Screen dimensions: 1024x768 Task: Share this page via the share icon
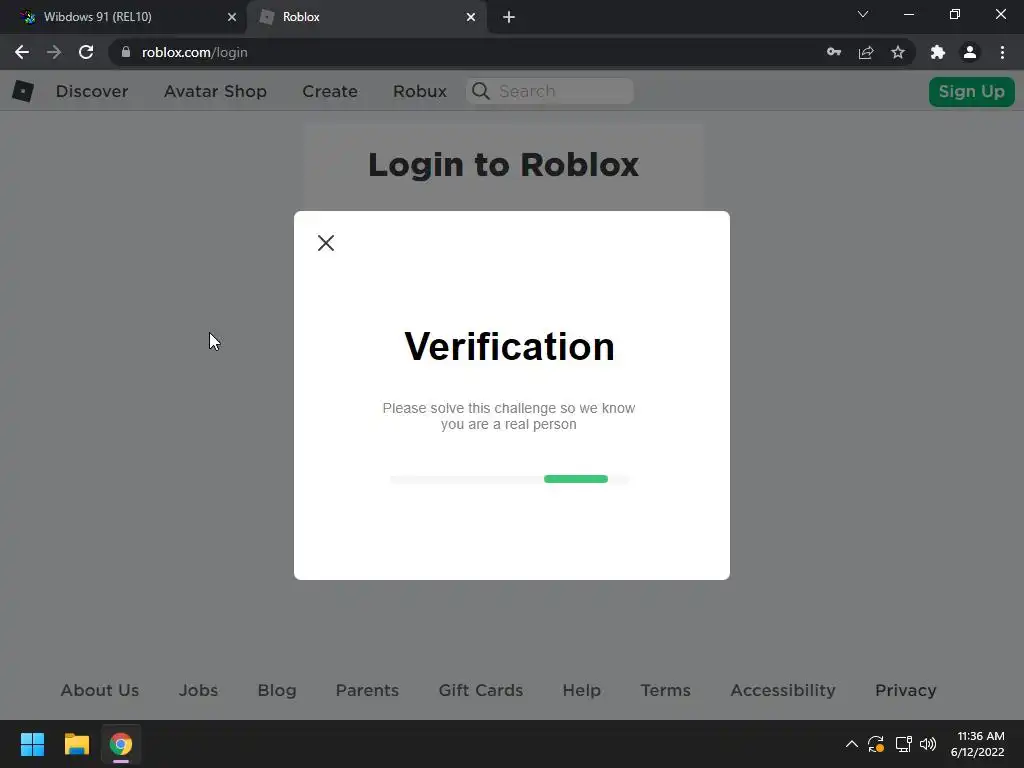point(866,52)
